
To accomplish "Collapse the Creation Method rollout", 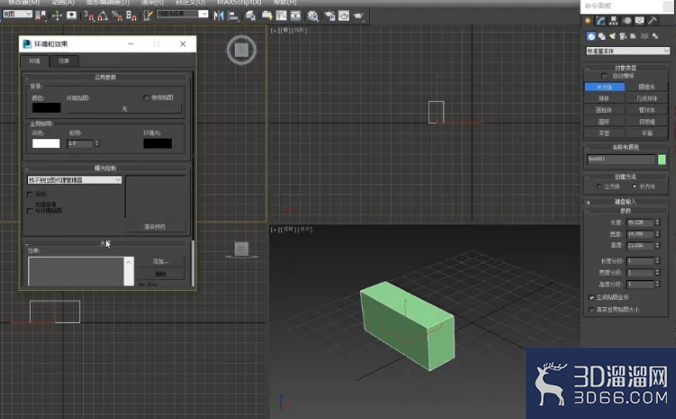I will pos(626,177).
